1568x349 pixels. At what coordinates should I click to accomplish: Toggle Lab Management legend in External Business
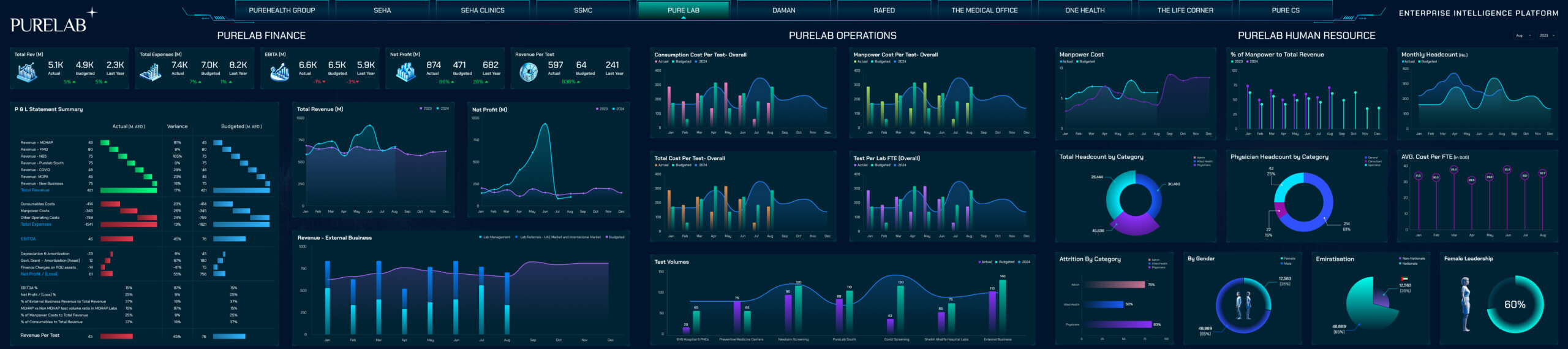click(x=495, y=237)
